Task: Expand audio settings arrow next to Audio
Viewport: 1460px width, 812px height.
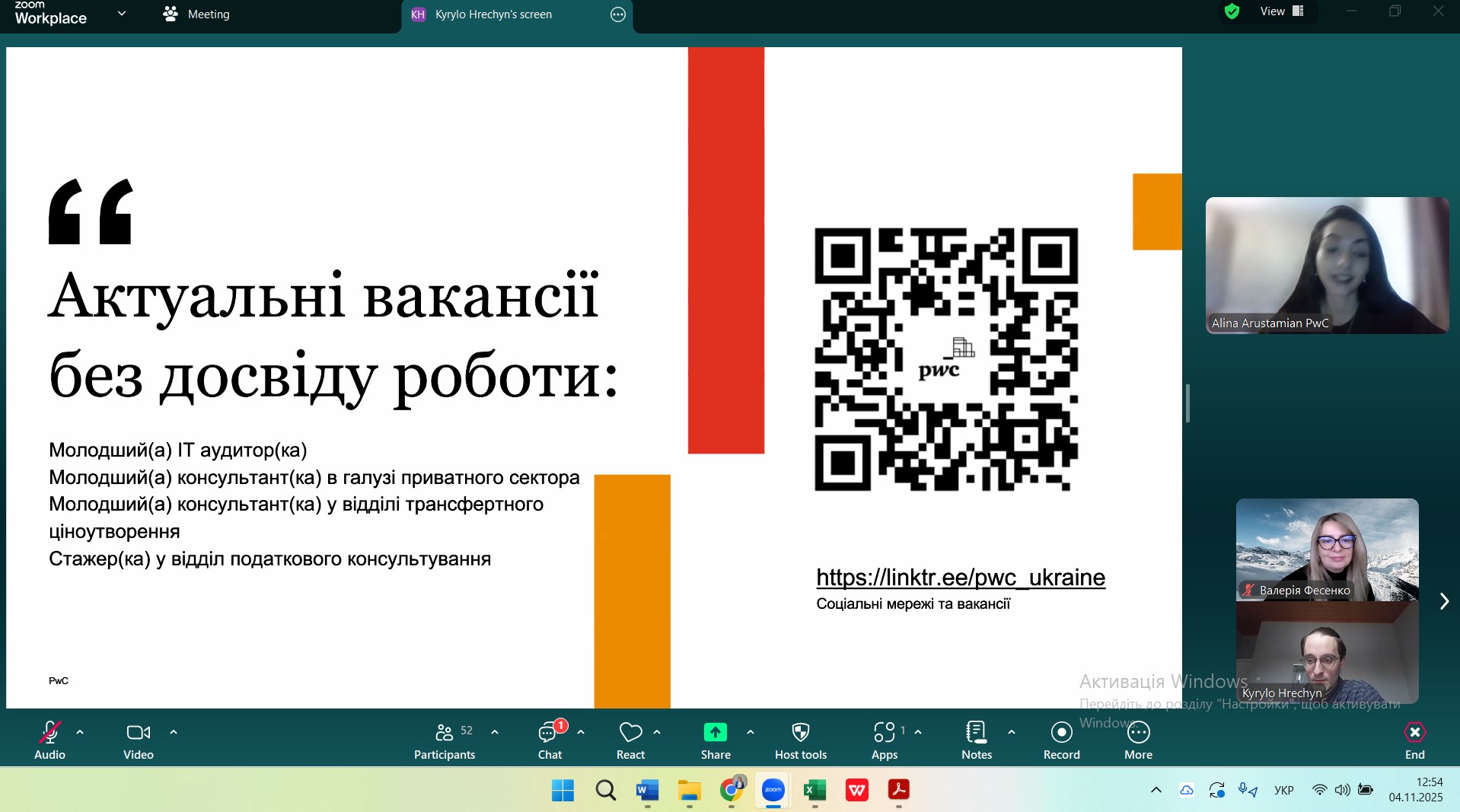Action: 80,732
